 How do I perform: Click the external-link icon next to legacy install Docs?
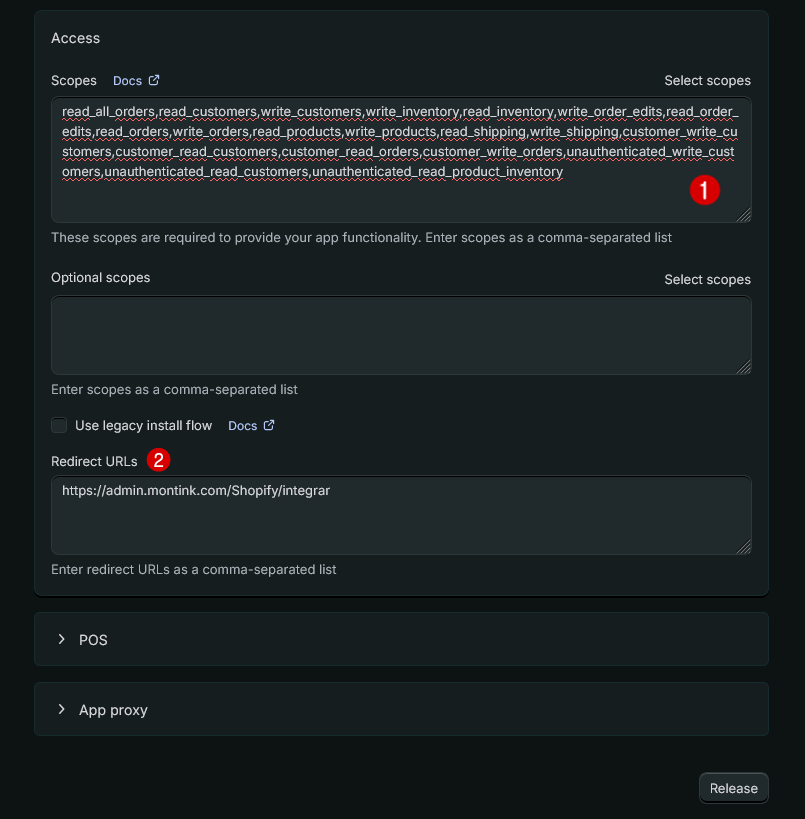[269, 425]
